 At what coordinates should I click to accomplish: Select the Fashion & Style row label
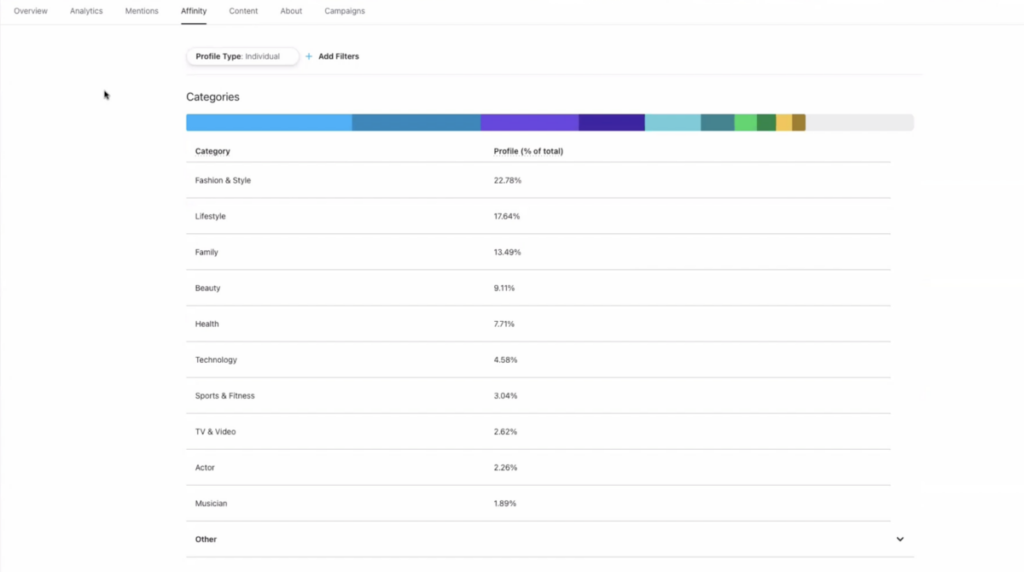[223, 180]
